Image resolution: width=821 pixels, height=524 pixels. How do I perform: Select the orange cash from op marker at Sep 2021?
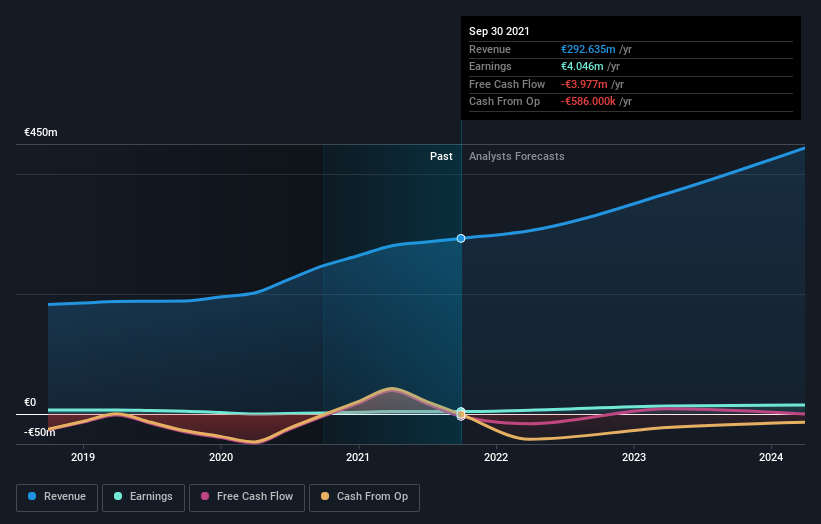[461, 415]
